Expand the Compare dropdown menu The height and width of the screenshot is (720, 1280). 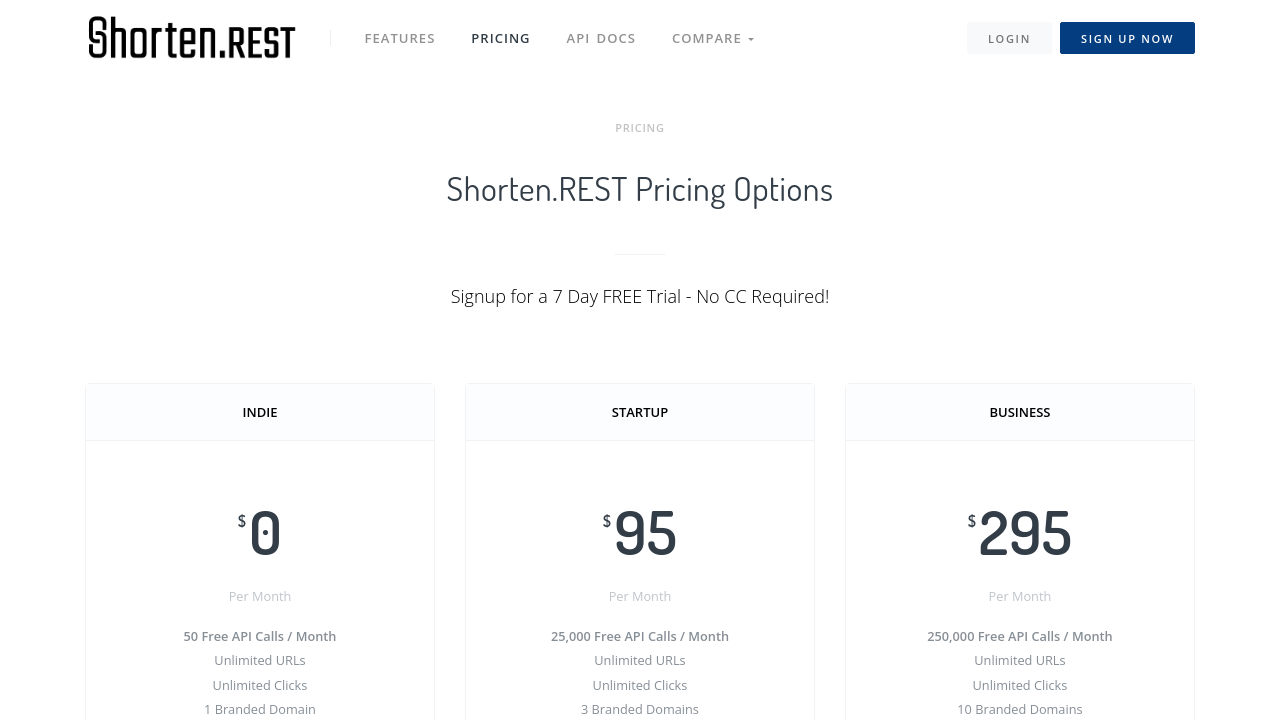(713, 38)
